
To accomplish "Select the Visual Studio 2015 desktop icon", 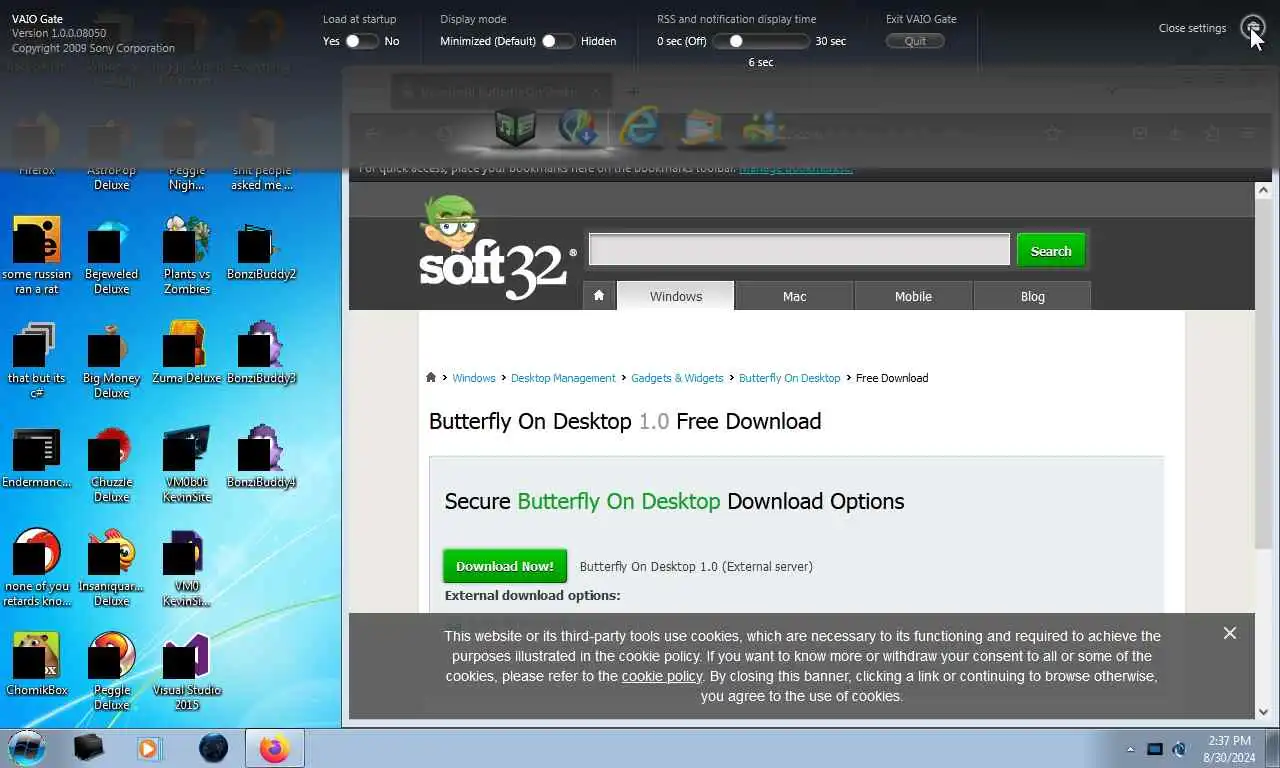I will [x=187, y=671].
